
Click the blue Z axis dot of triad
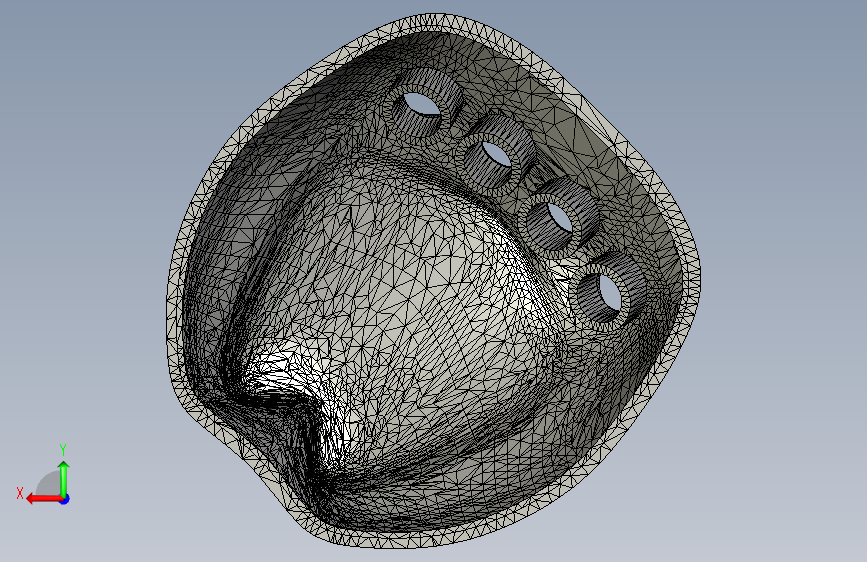65,499
